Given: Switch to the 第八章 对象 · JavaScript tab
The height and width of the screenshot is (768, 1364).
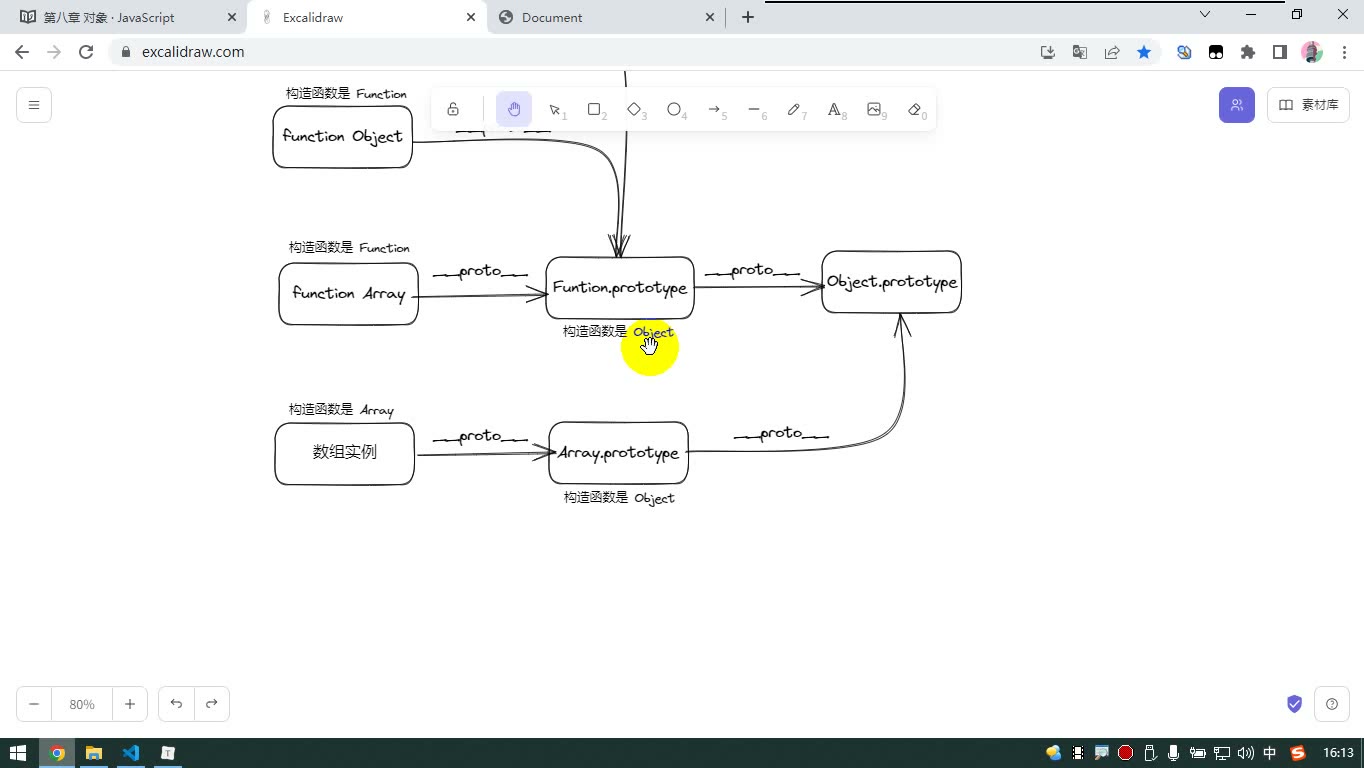Looking at the screenshot, I should pyautogui.click(x=125, y=17).
